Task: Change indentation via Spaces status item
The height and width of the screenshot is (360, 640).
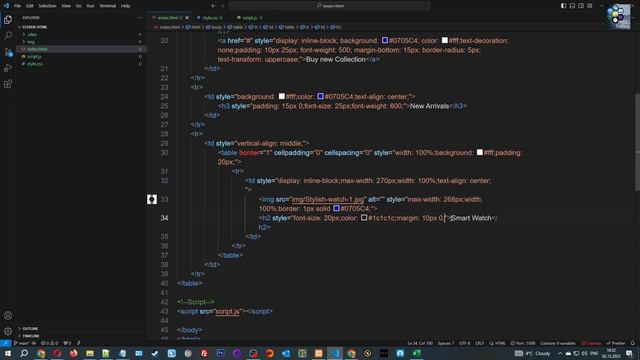Action: (x=446, y=343)
